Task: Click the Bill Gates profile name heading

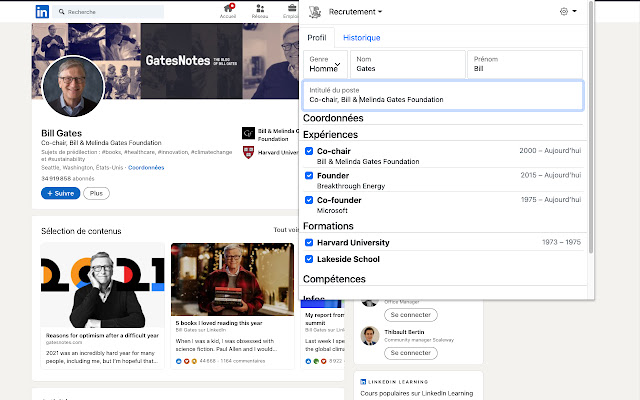Action: click(61, 133)
